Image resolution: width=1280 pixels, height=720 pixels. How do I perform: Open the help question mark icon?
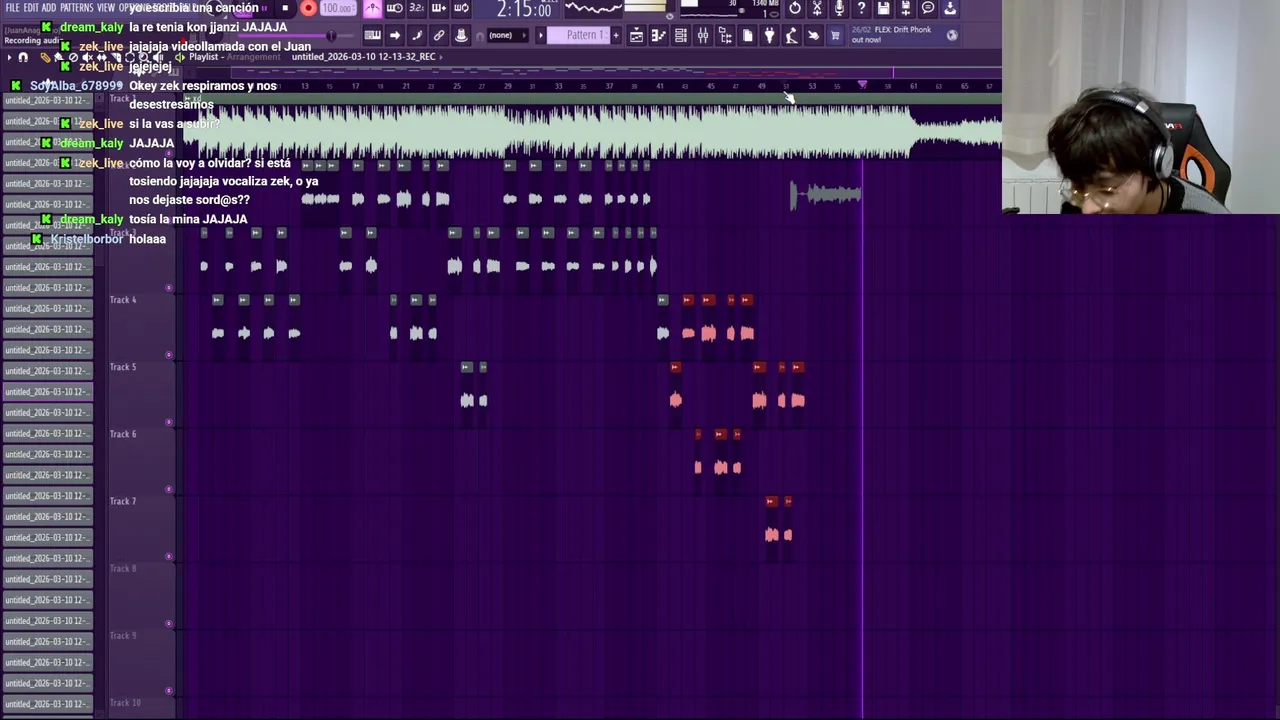pyautogui.click(x=861, y=8)
